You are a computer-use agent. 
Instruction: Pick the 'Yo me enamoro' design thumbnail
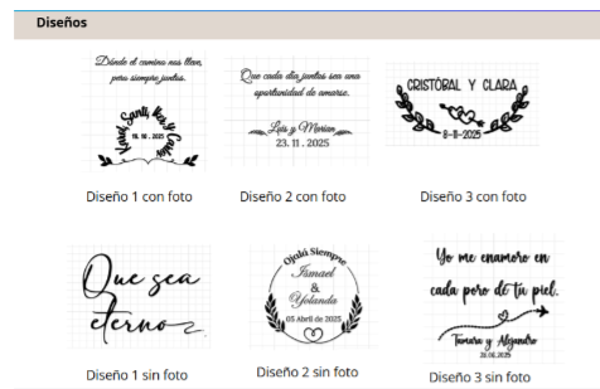(494, 299)
